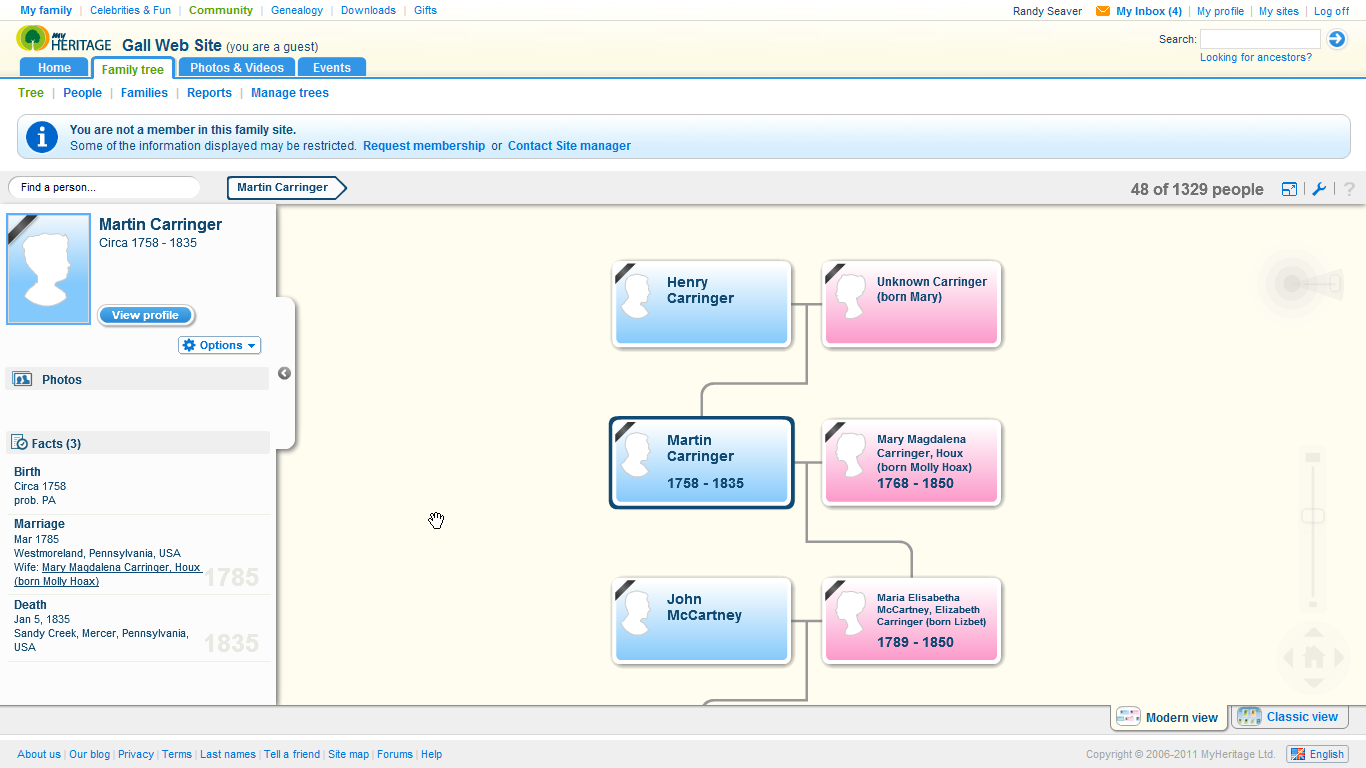Open the English language selector
The height and width of the screenshot is (768, 1366).
(x=1317, y=754)
